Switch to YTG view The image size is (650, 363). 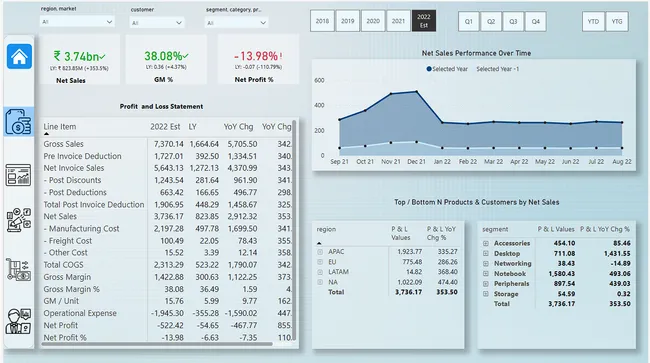point(617,22)
